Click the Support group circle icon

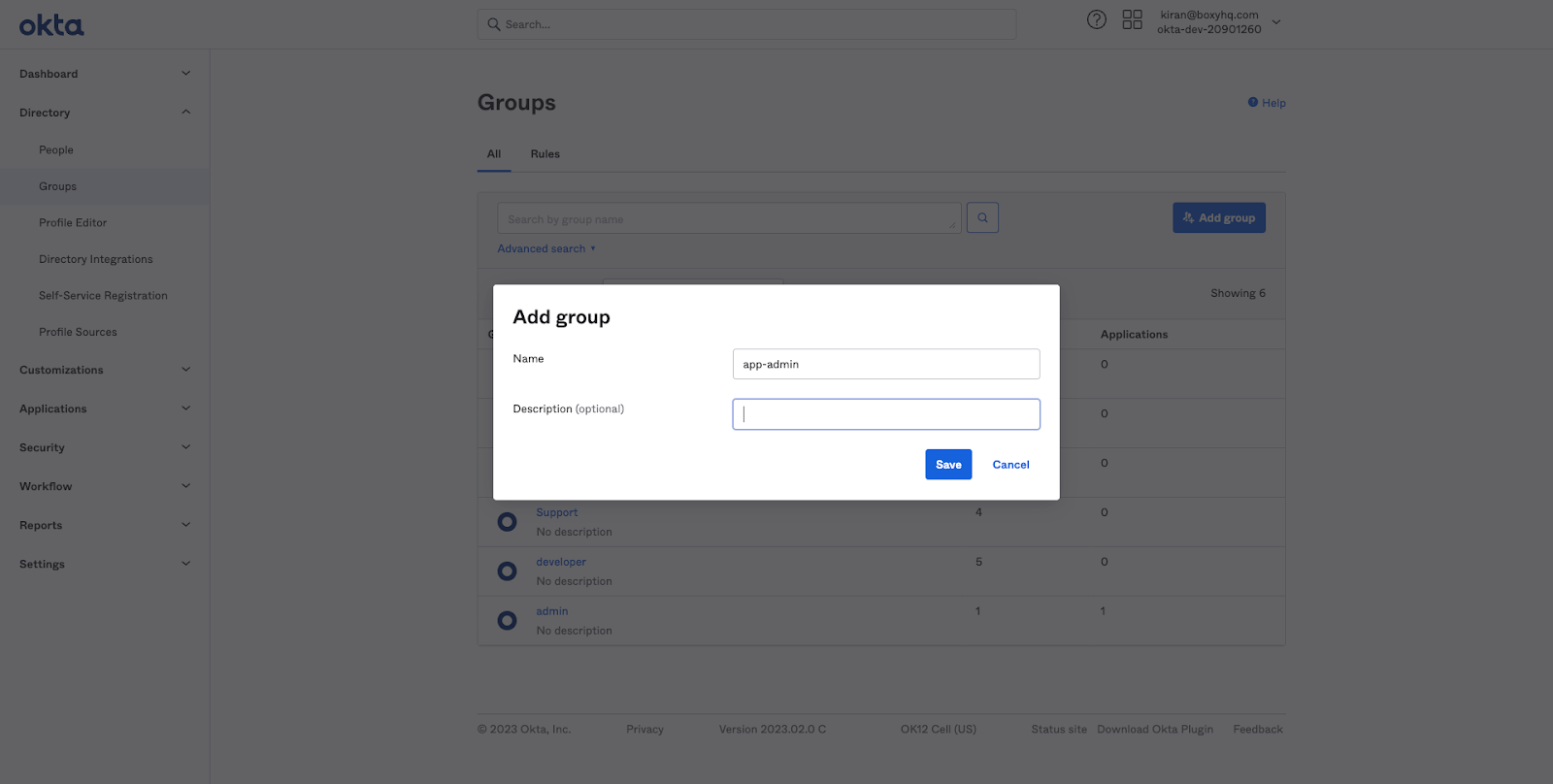click(x=507, y=522)
